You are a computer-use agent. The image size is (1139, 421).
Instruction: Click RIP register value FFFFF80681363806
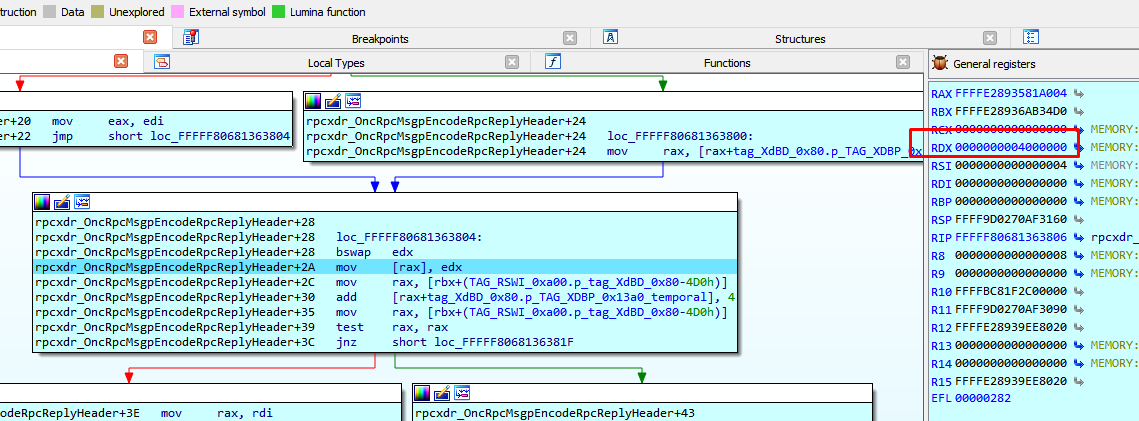(x=1013, y=237)
